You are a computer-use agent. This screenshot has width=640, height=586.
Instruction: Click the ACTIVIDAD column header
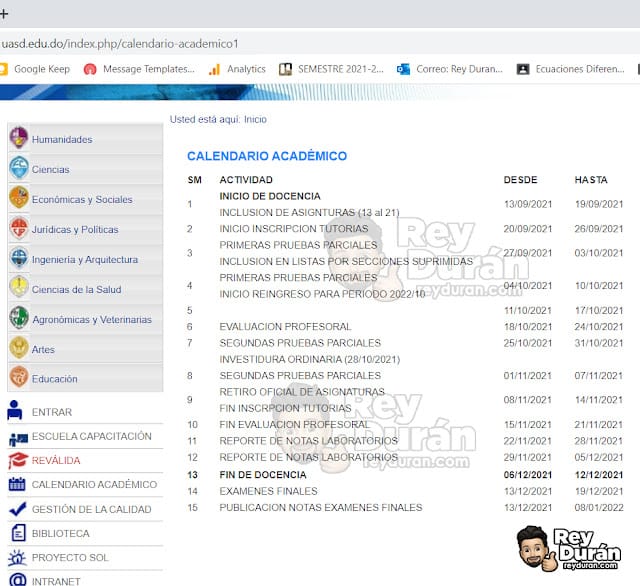[246, 180]
